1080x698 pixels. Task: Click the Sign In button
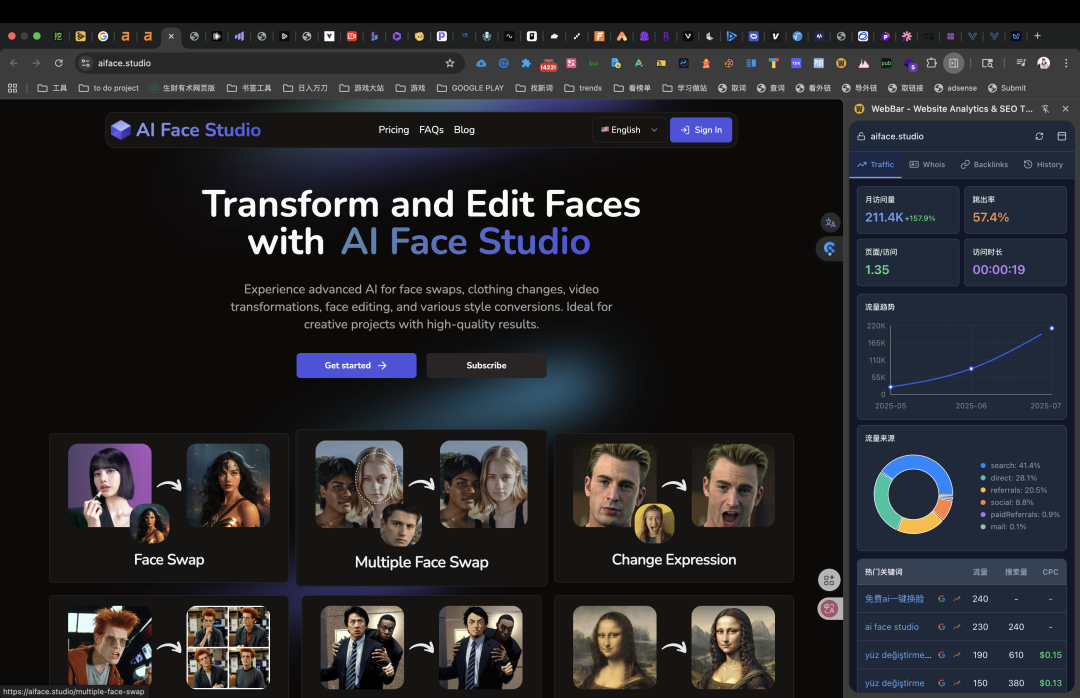point(700,130)
